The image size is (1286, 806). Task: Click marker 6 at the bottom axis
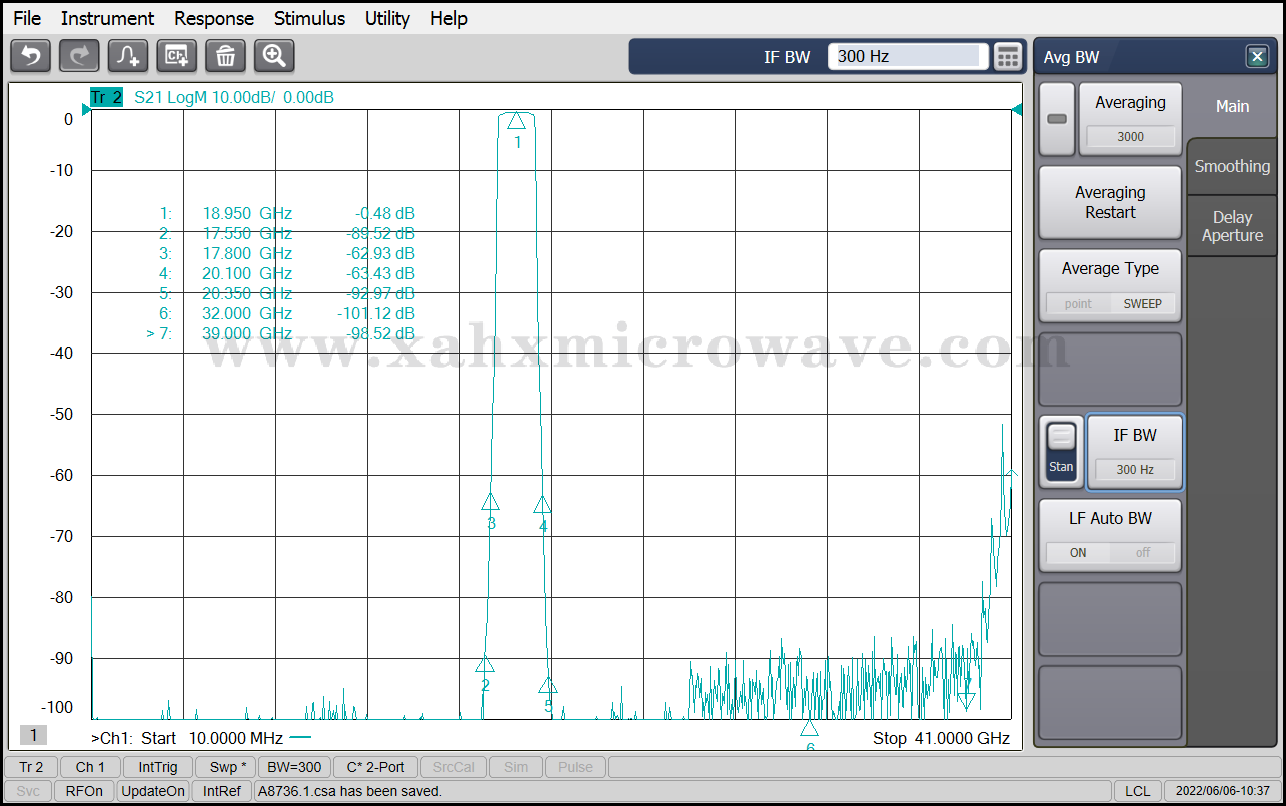pyautogui.click(x=809, y=728)
